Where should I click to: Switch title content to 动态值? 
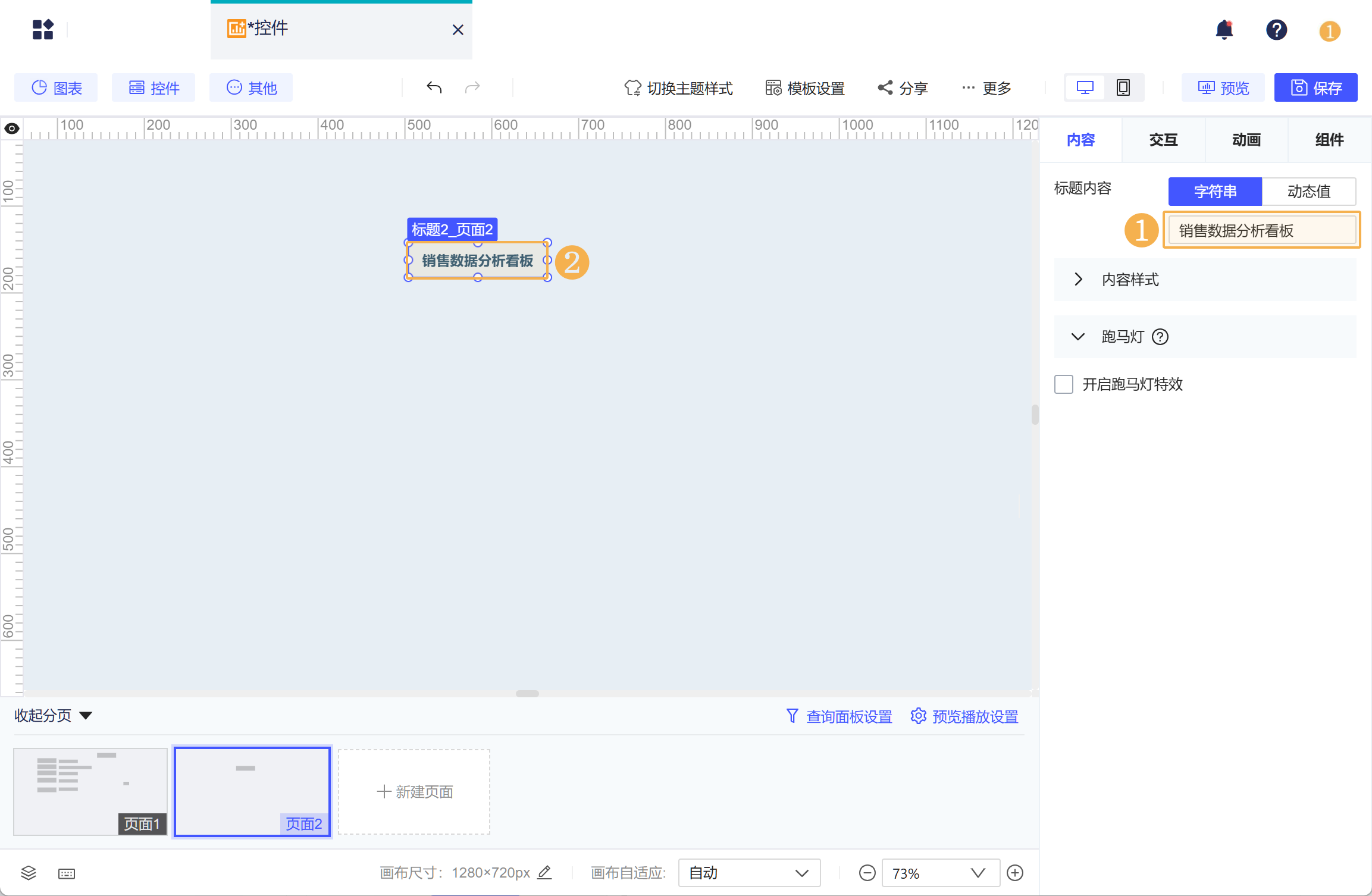1308,192
